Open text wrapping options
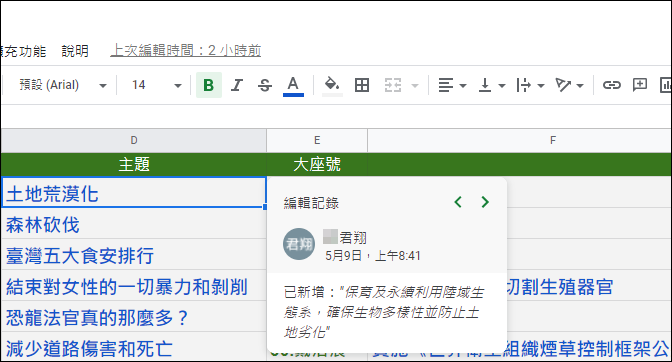 coord(530,85)
